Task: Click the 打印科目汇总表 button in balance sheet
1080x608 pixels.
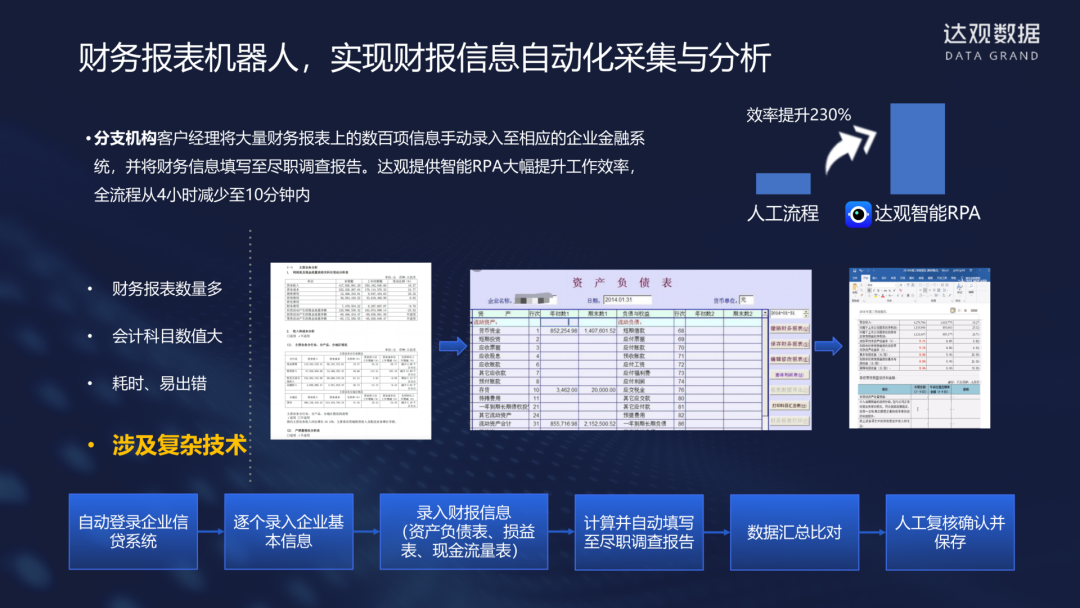Action: [789, 406]
